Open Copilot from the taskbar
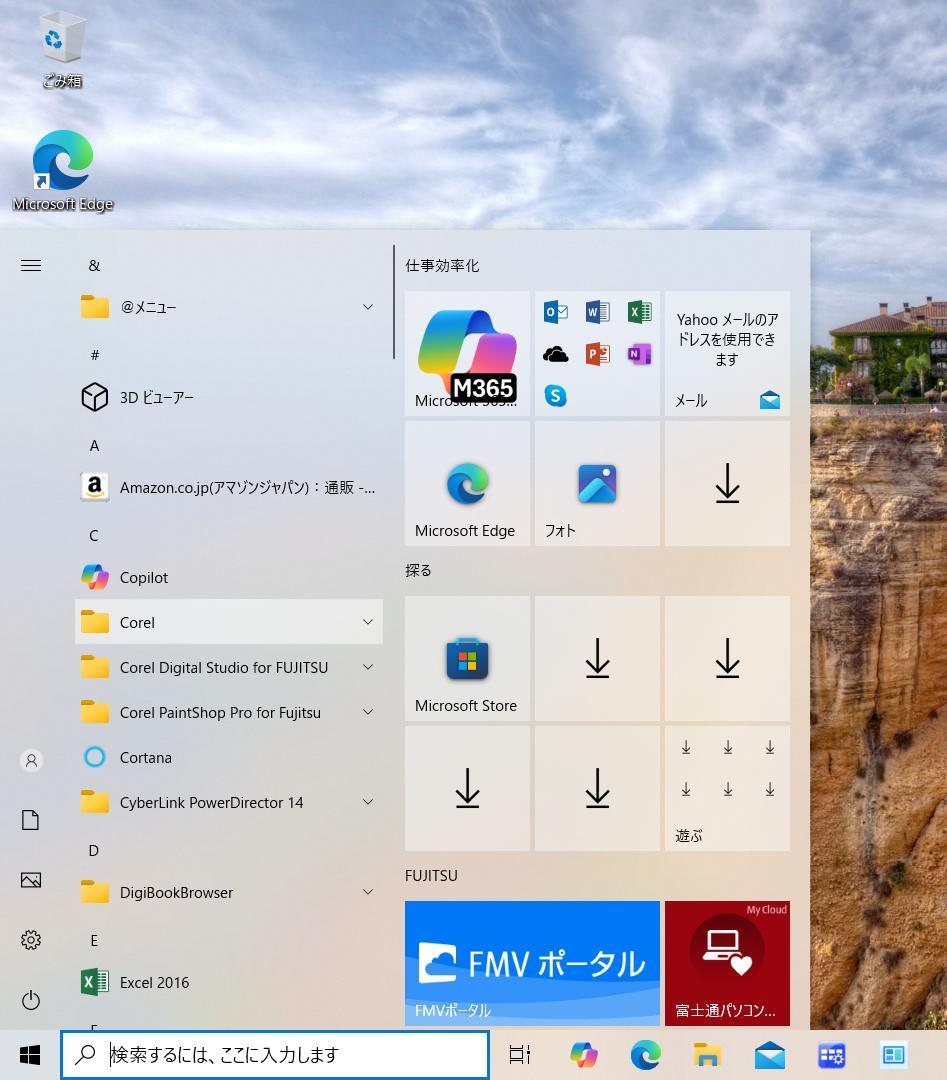 pos(583,1055)
